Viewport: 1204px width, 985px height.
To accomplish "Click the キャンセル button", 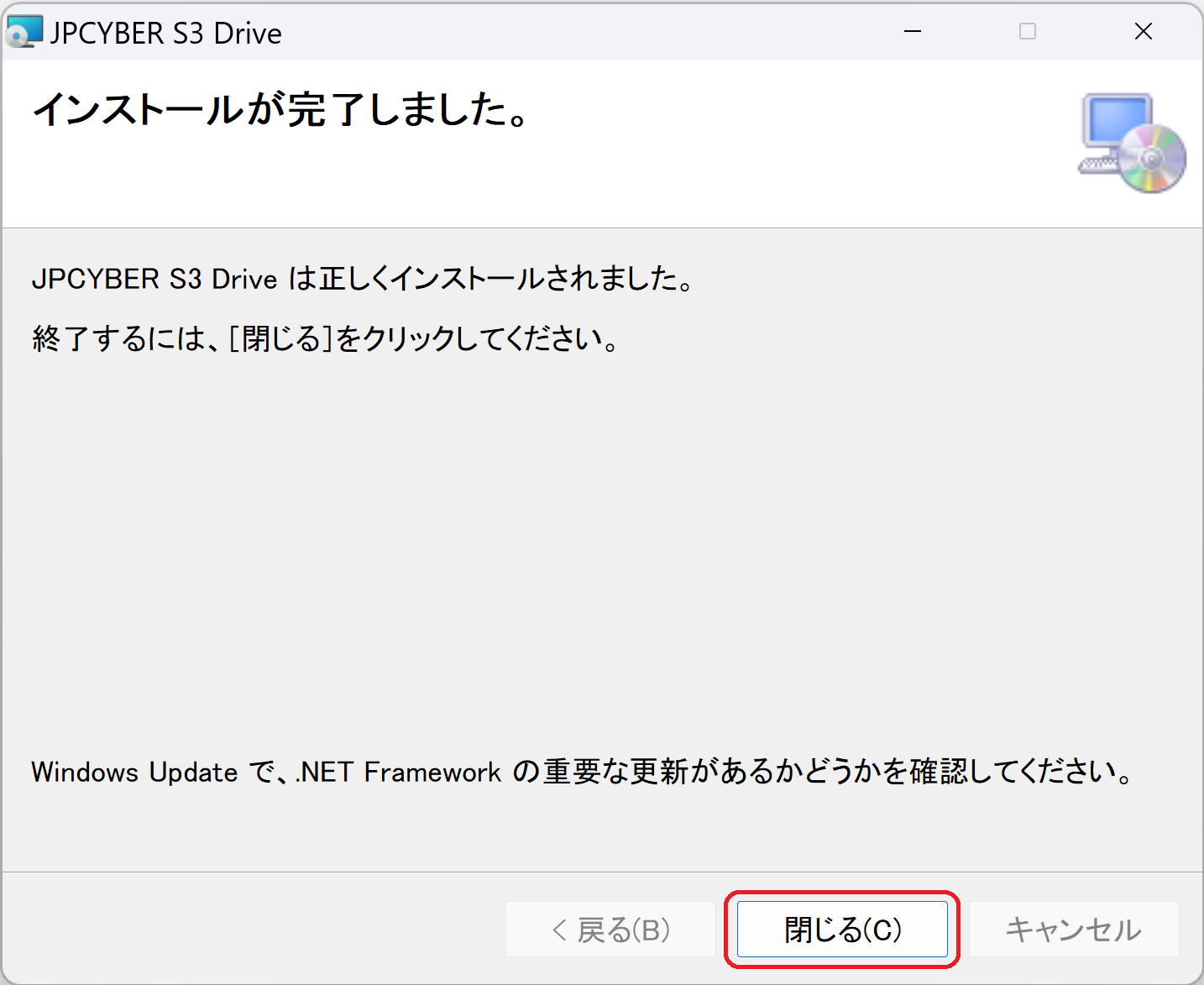I will pyautogui.click(x=1074, y=930).
